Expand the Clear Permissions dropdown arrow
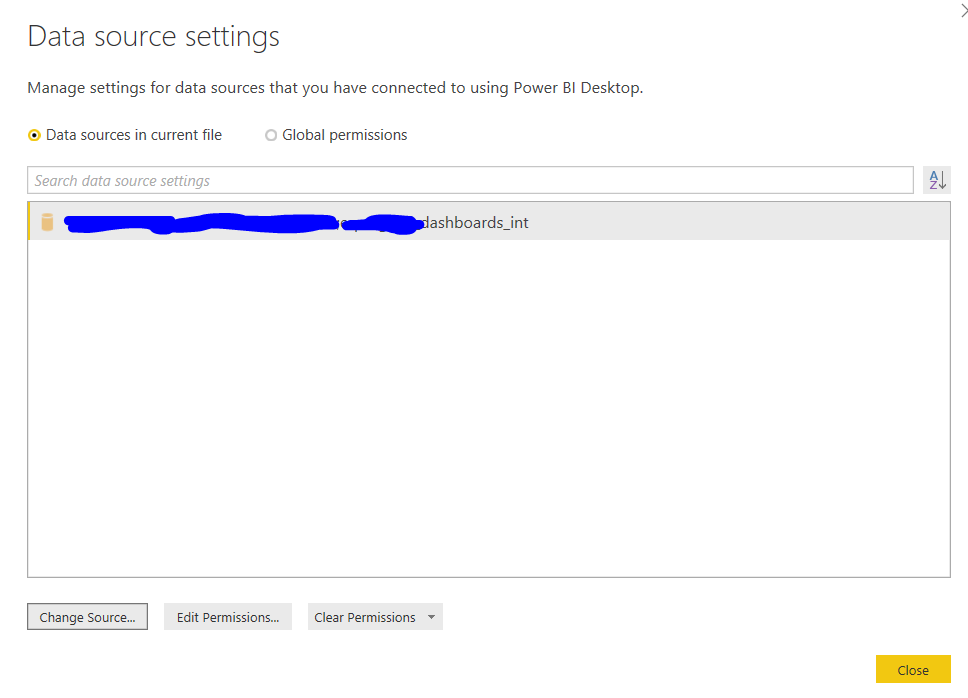The height and width of the screenshot is (698, 968). [x=432, y=617]
